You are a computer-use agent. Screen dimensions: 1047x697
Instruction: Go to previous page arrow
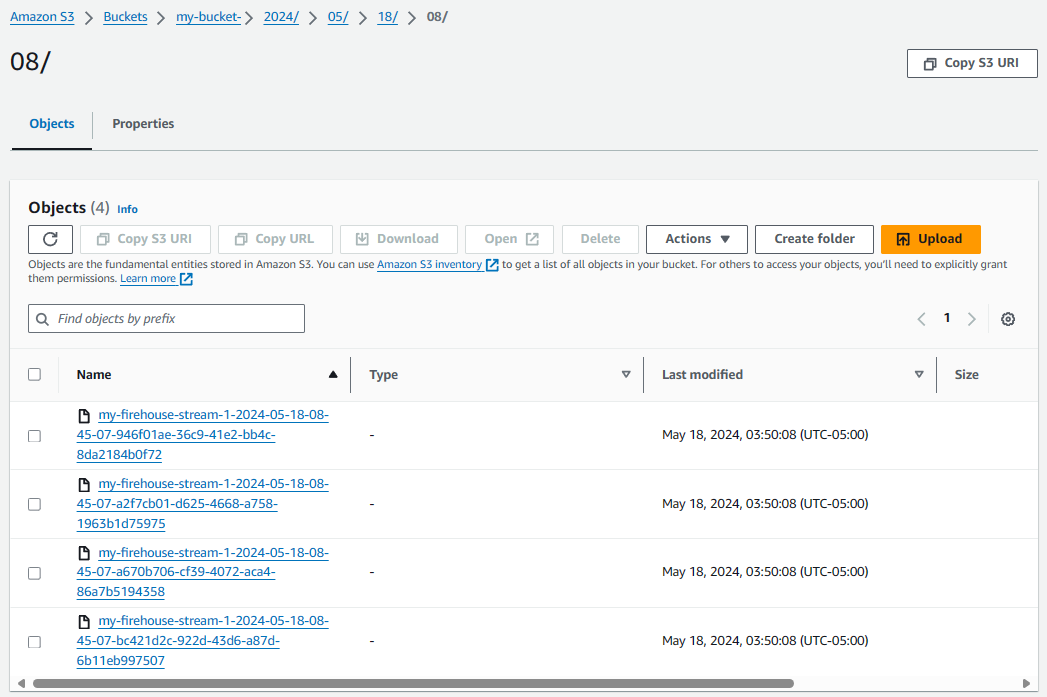tap(921, 319)
